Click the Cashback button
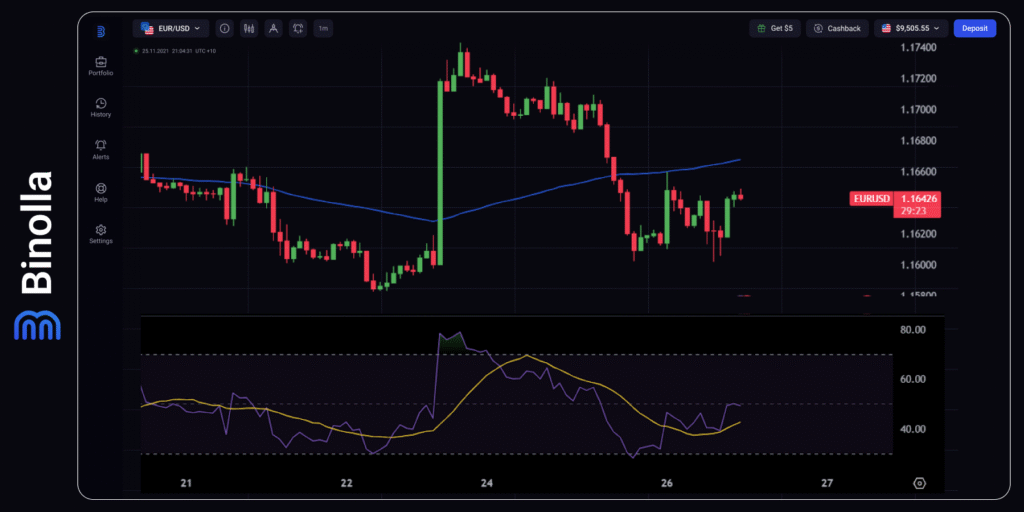This screenshot has height=512, width=1024. [838, 29]
